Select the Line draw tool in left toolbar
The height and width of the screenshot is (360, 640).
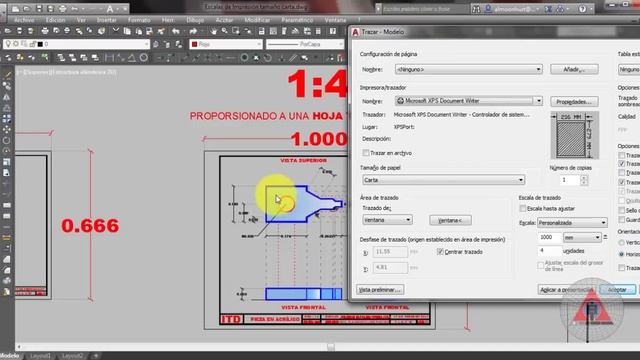pos(7,75)
